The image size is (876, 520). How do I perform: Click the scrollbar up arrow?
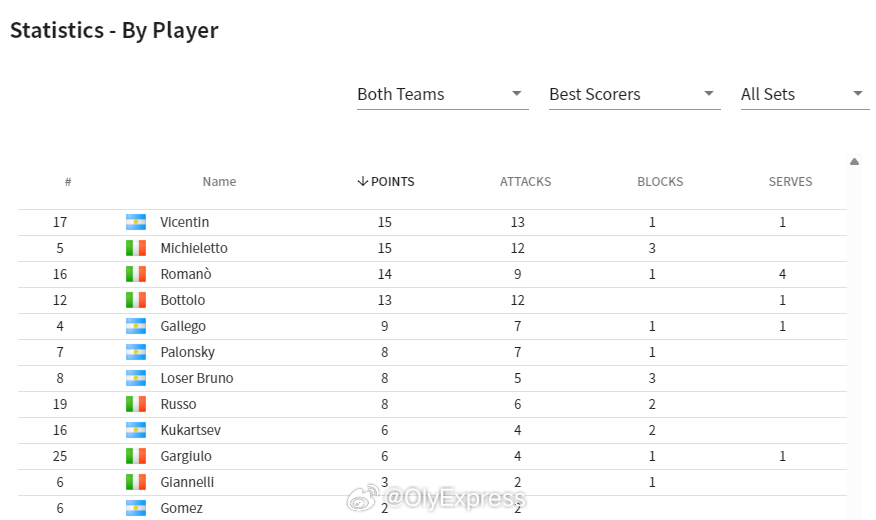(854, 161)
